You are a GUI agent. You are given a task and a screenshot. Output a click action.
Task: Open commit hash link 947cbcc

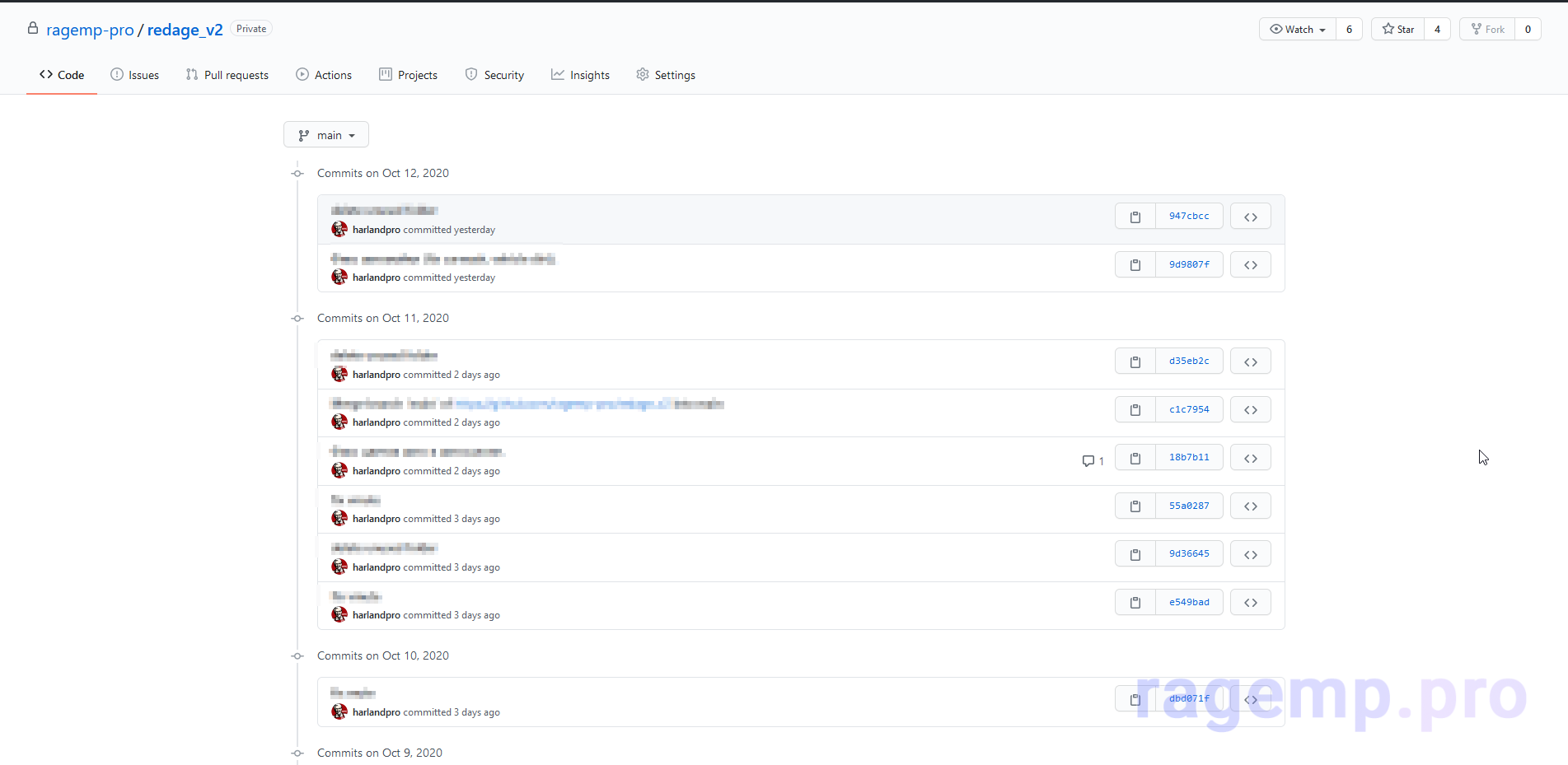(1189, 216)
